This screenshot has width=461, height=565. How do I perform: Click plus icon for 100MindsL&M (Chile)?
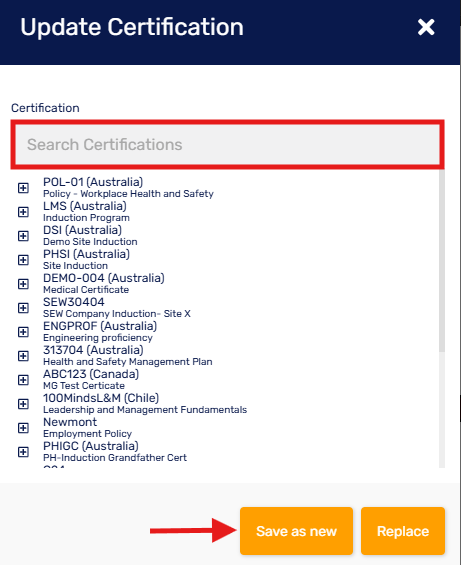[x=23, y=404]
